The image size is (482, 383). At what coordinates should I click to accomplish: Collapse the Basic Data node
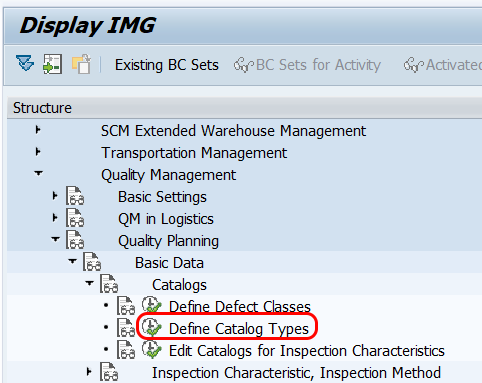[x=72, y=261]
